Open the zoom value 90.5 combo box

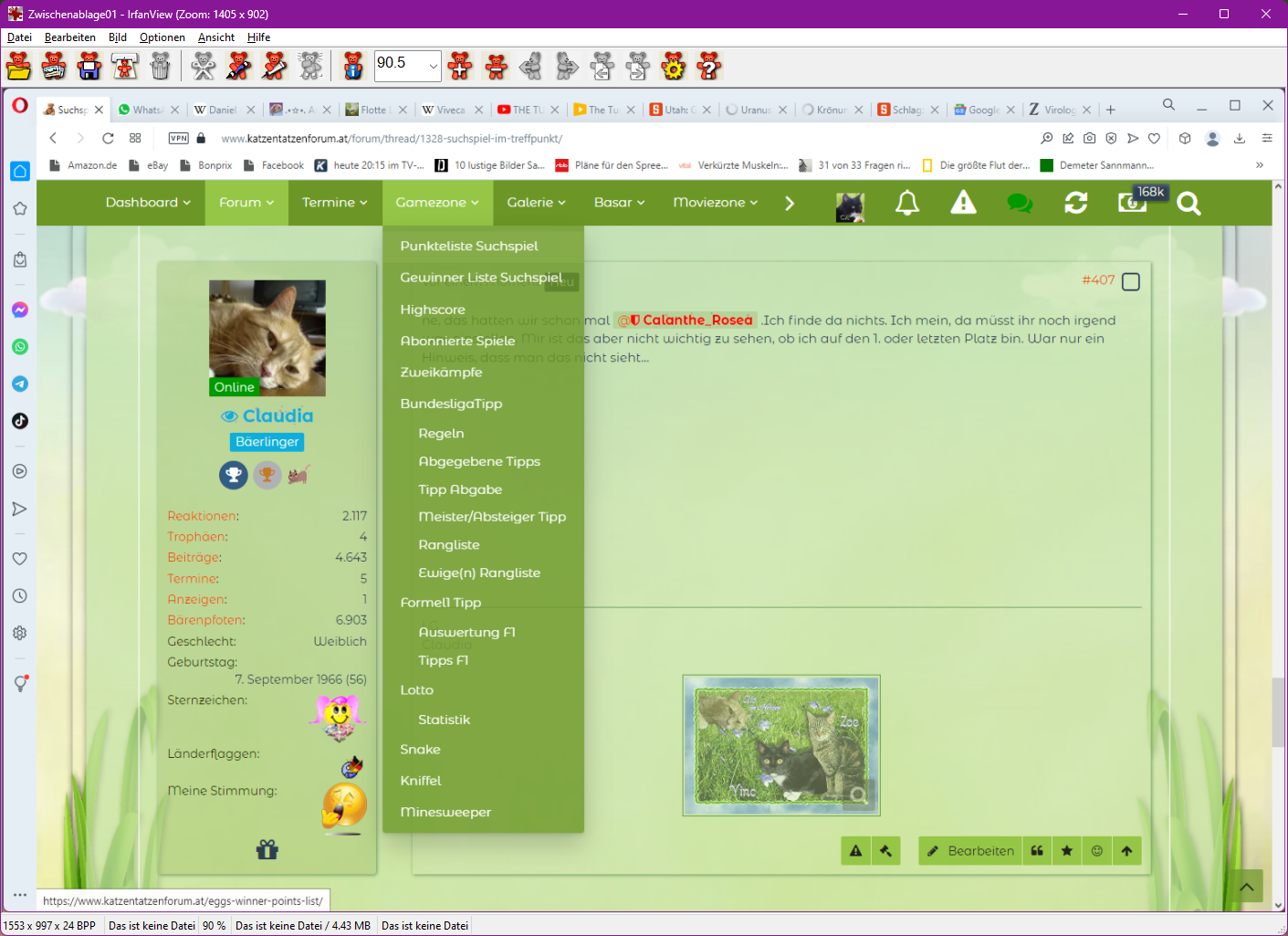pos(433,66)
